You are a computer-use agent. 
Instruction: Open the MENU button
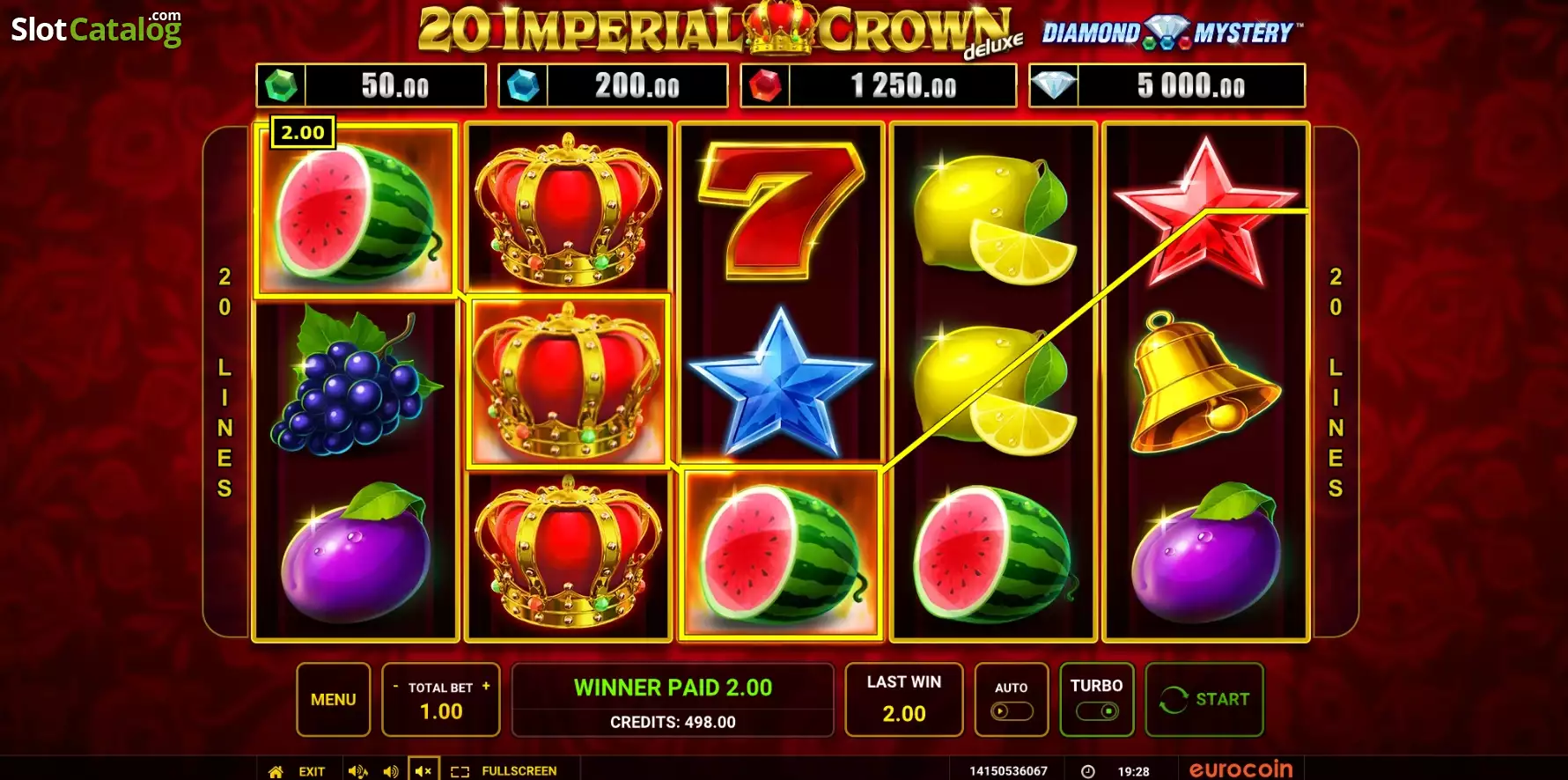coord(334,699)
